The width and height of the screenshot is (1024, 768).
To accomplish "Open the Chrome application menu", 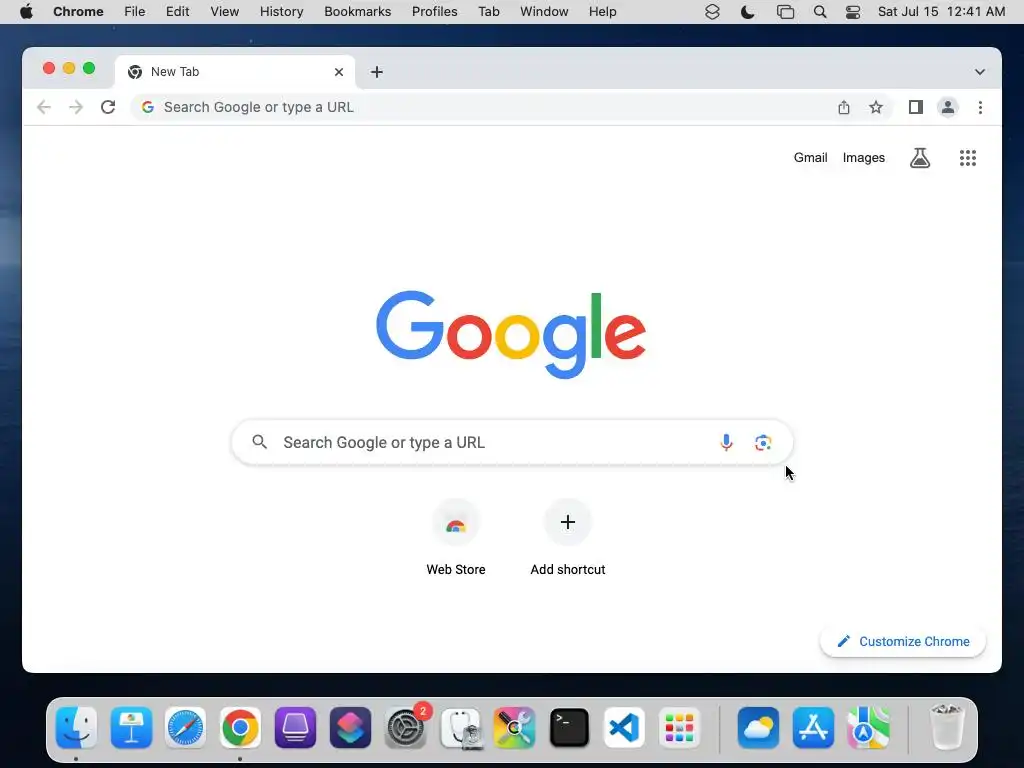I will click(78, 12).
